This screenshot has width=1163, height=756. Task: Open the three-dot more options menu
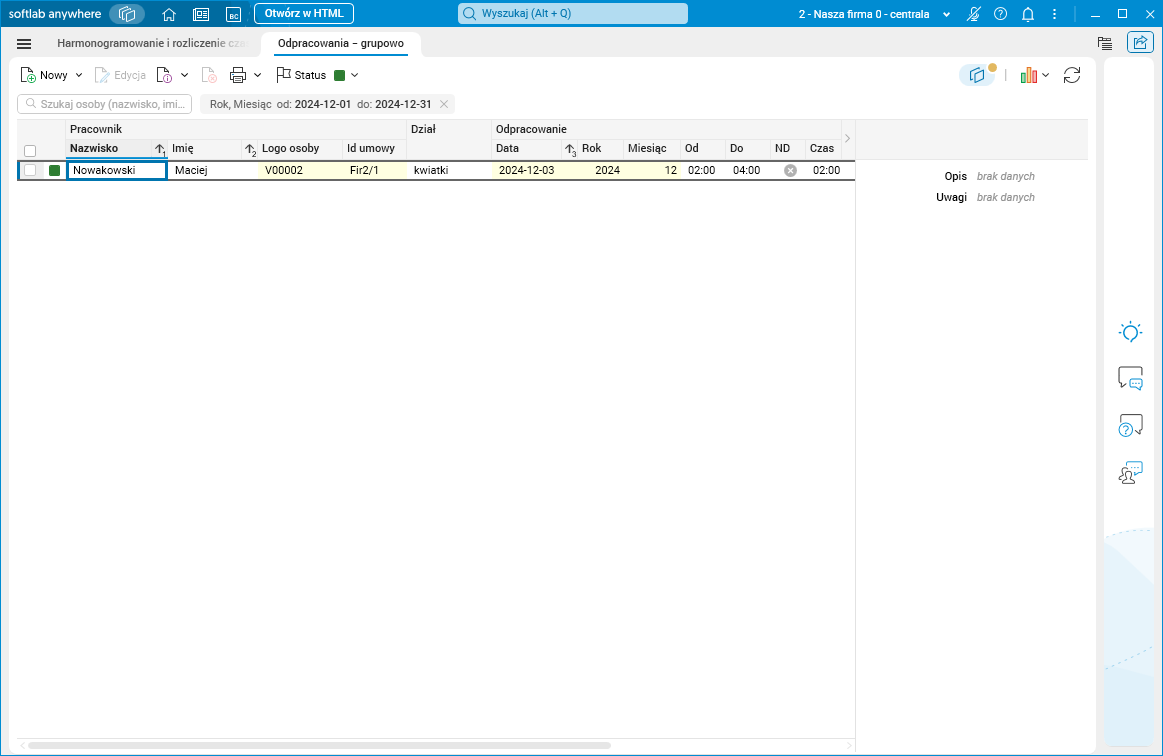point(1054,14)
